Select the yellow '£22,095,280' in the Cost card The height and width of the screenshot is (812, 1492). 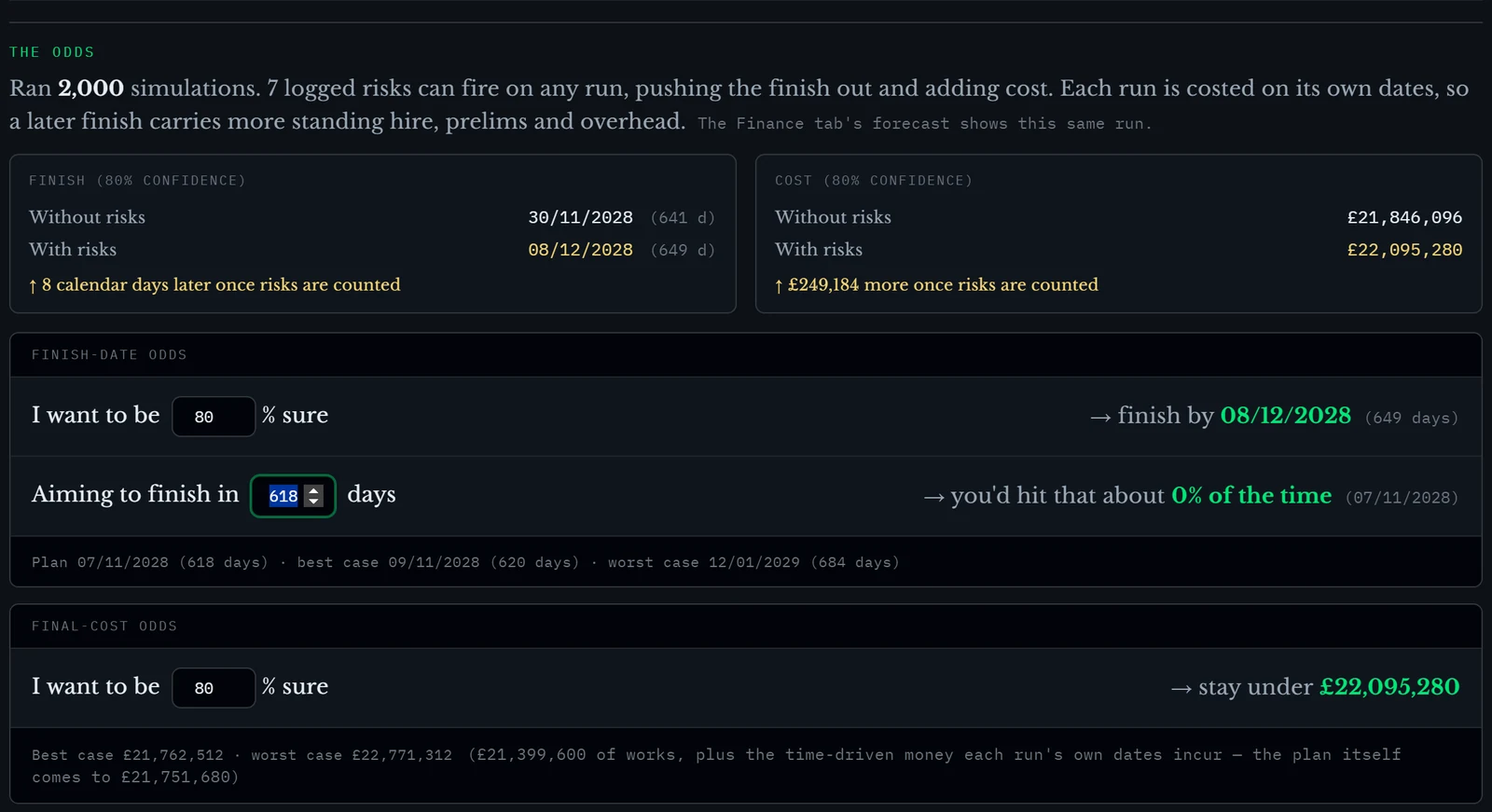tap(1404, 250)
